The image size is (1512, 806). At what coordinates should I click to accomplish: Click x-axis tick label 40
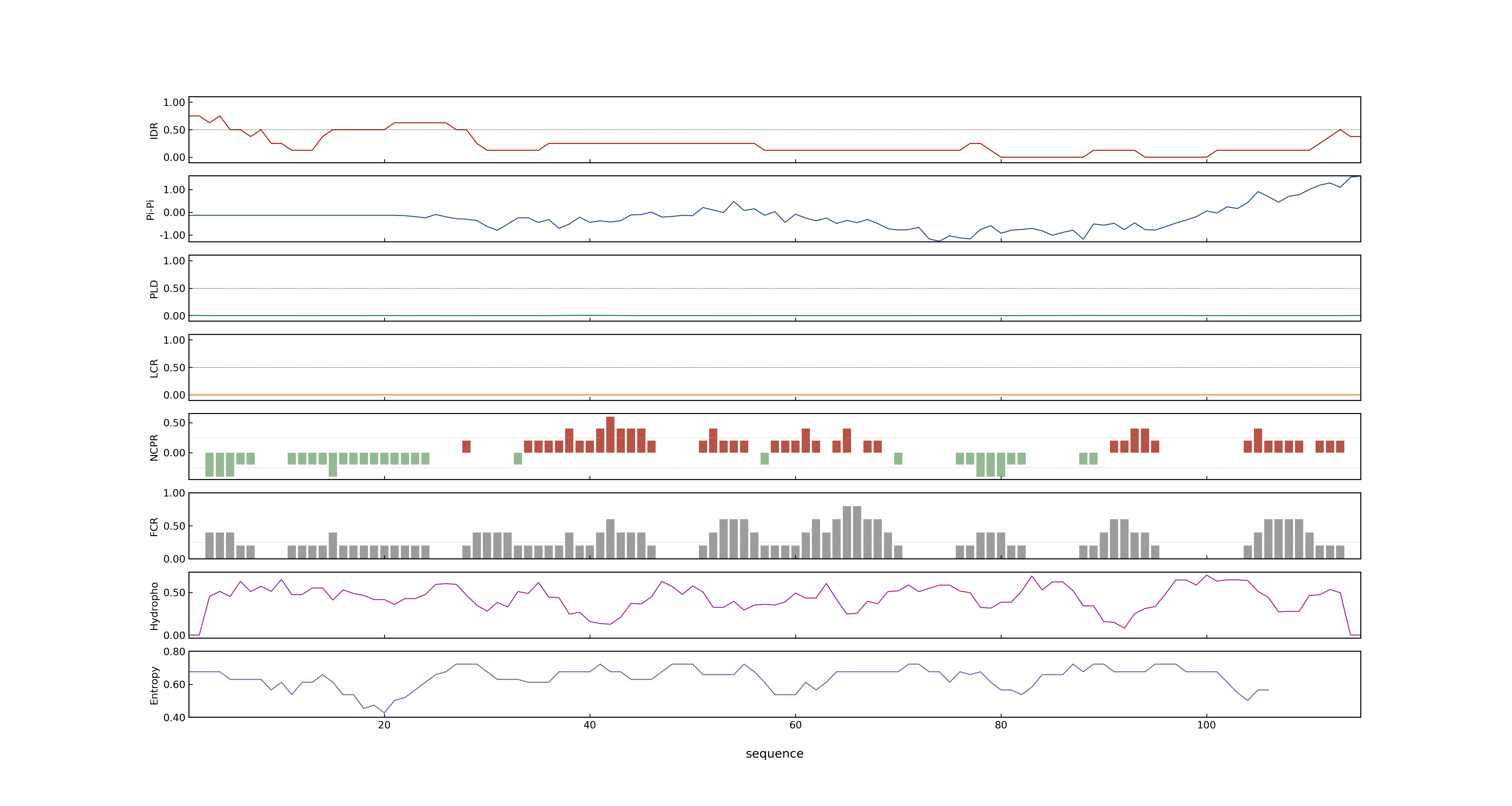[589, 725]
